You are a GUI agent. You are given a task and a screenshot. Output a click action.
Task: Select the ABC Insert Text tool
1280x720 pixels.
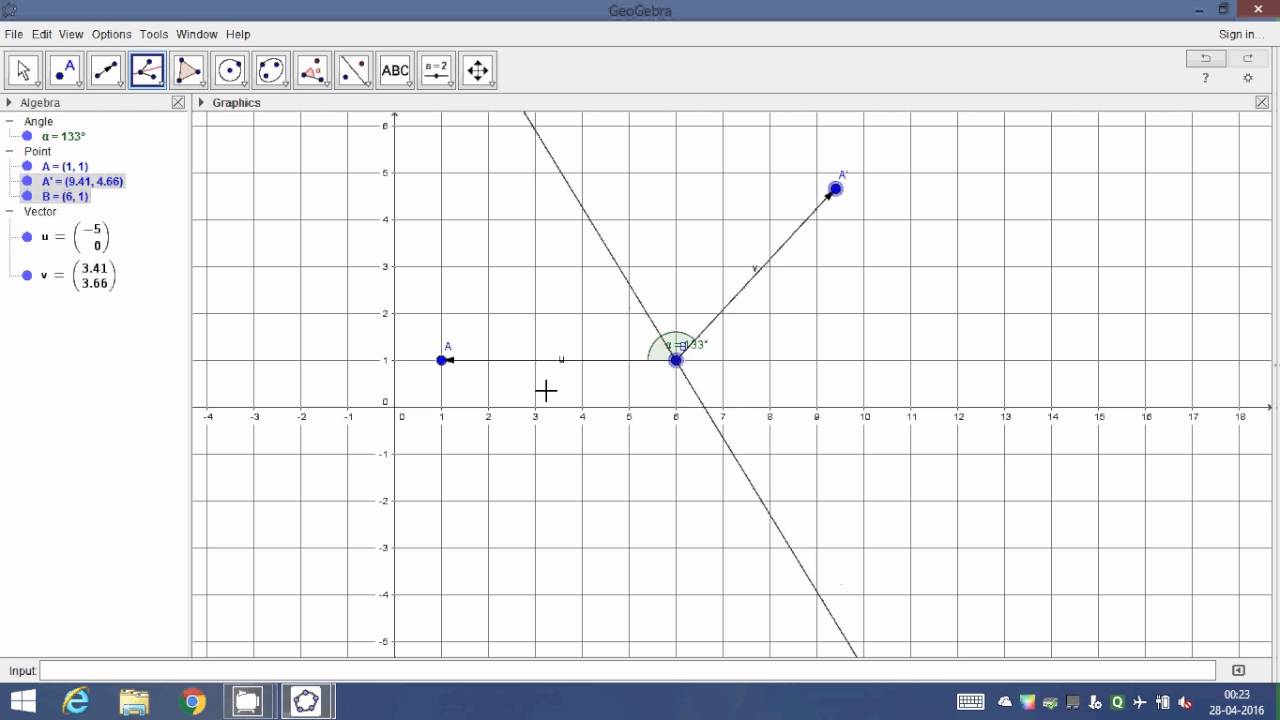pyautogui.click(x=395, y=70)
